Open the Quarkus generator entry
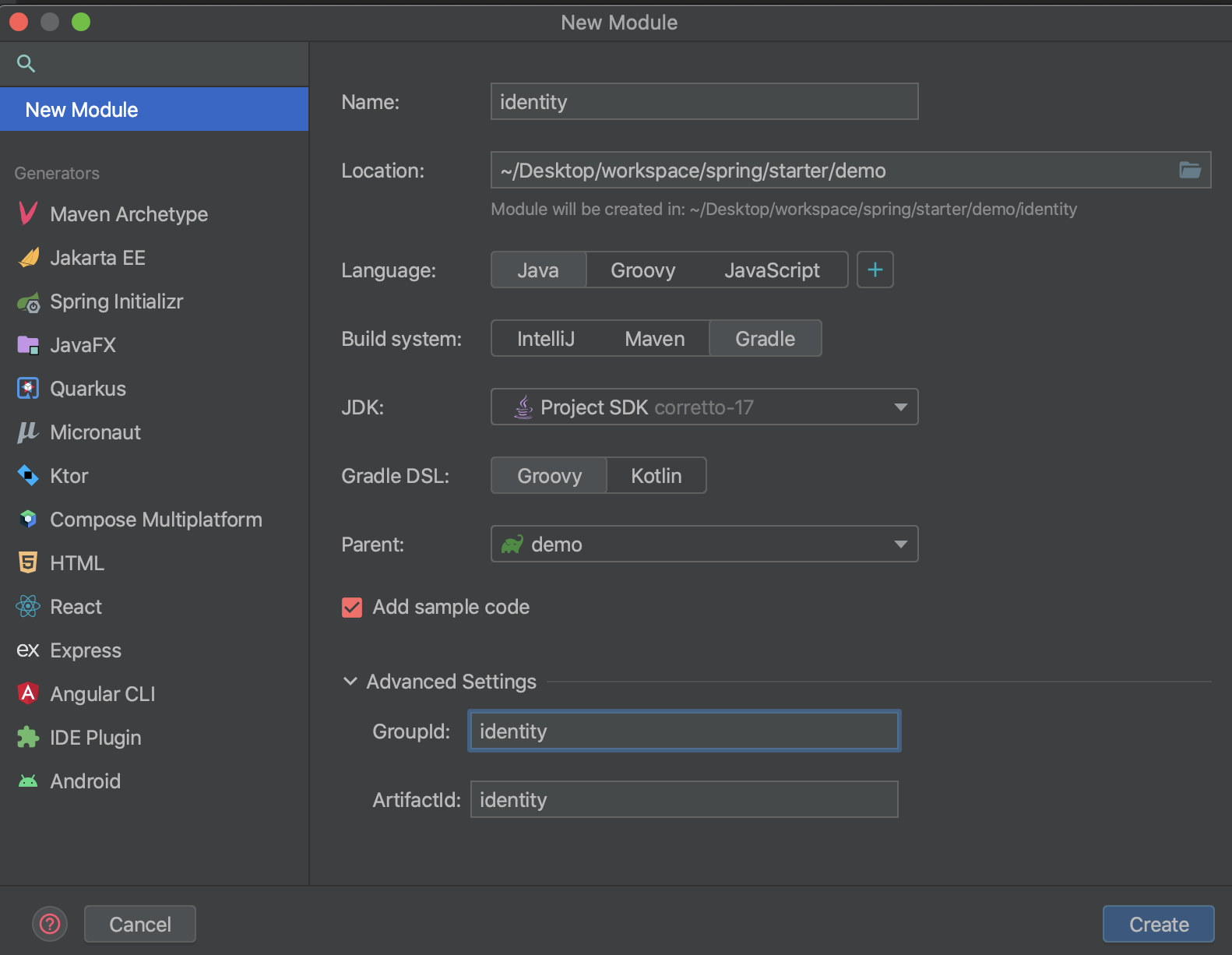The image size is (1232, 955). (x=154, y=388)
